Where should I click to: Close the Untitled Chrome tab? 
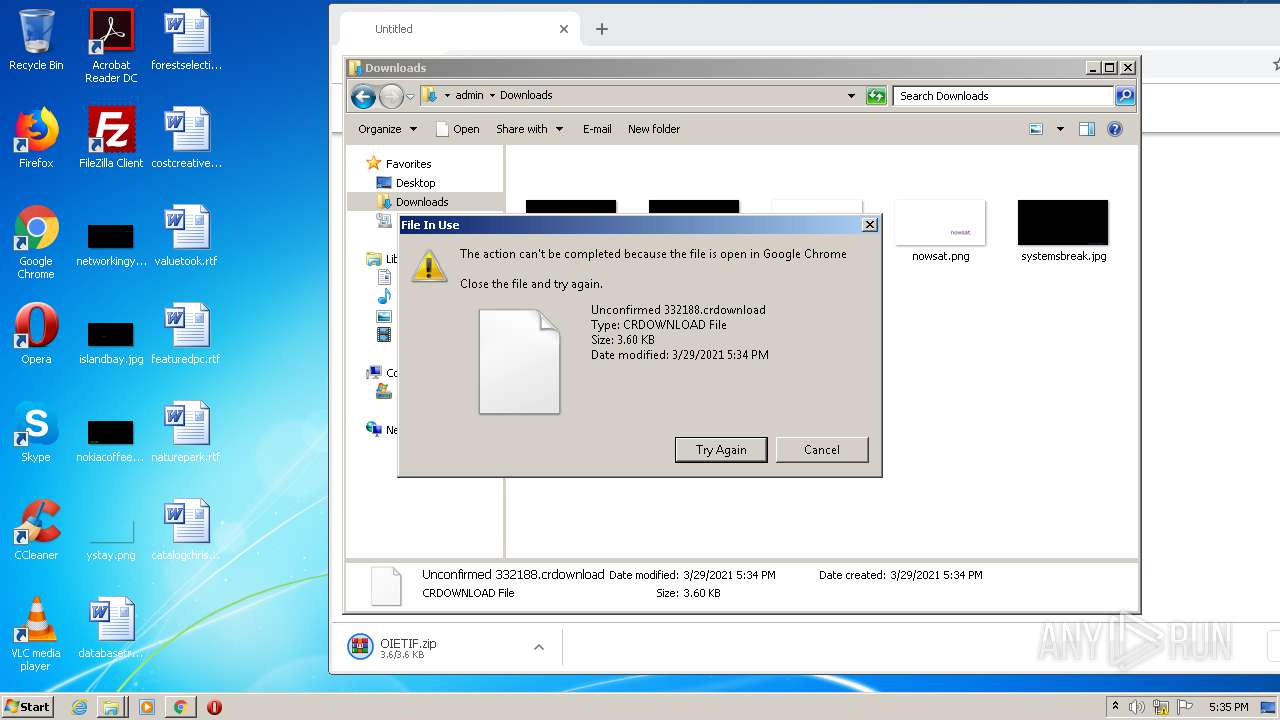[564, 29]
